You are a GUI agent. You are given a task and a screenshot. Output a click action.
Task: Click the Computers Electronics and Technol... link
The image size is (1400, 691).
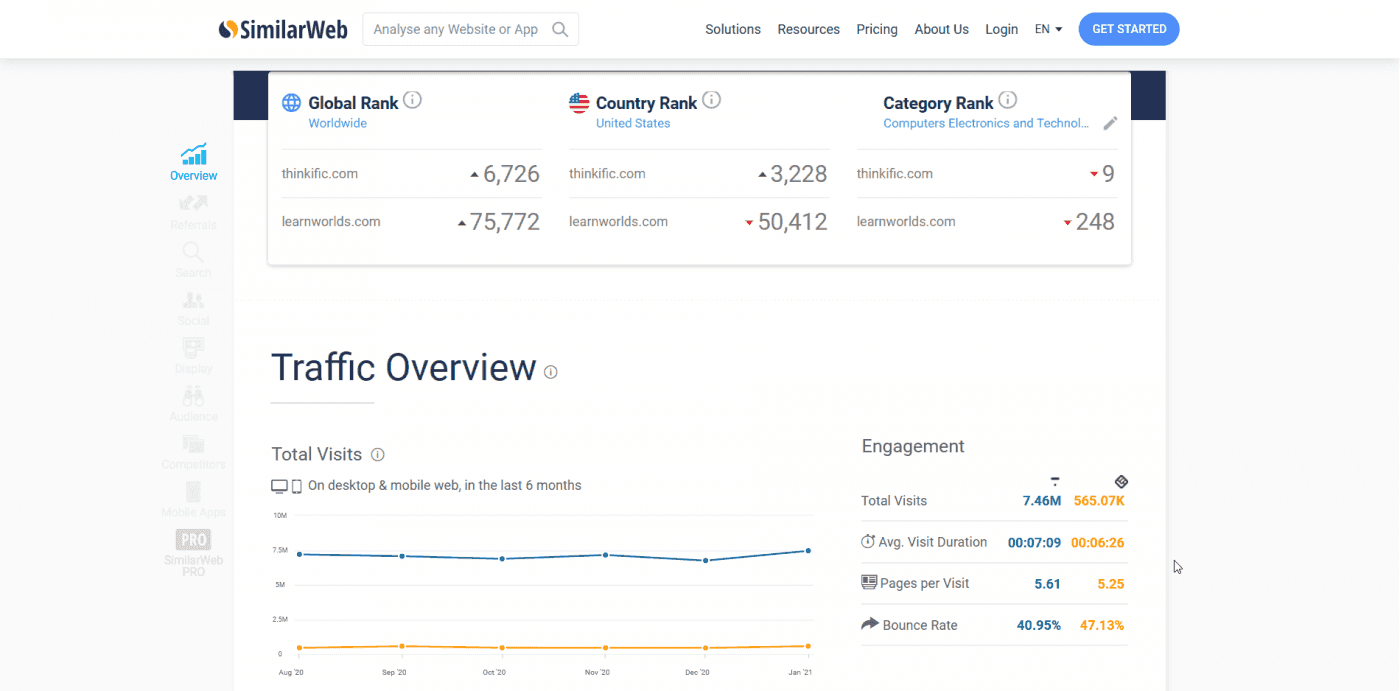click(986, 123)
